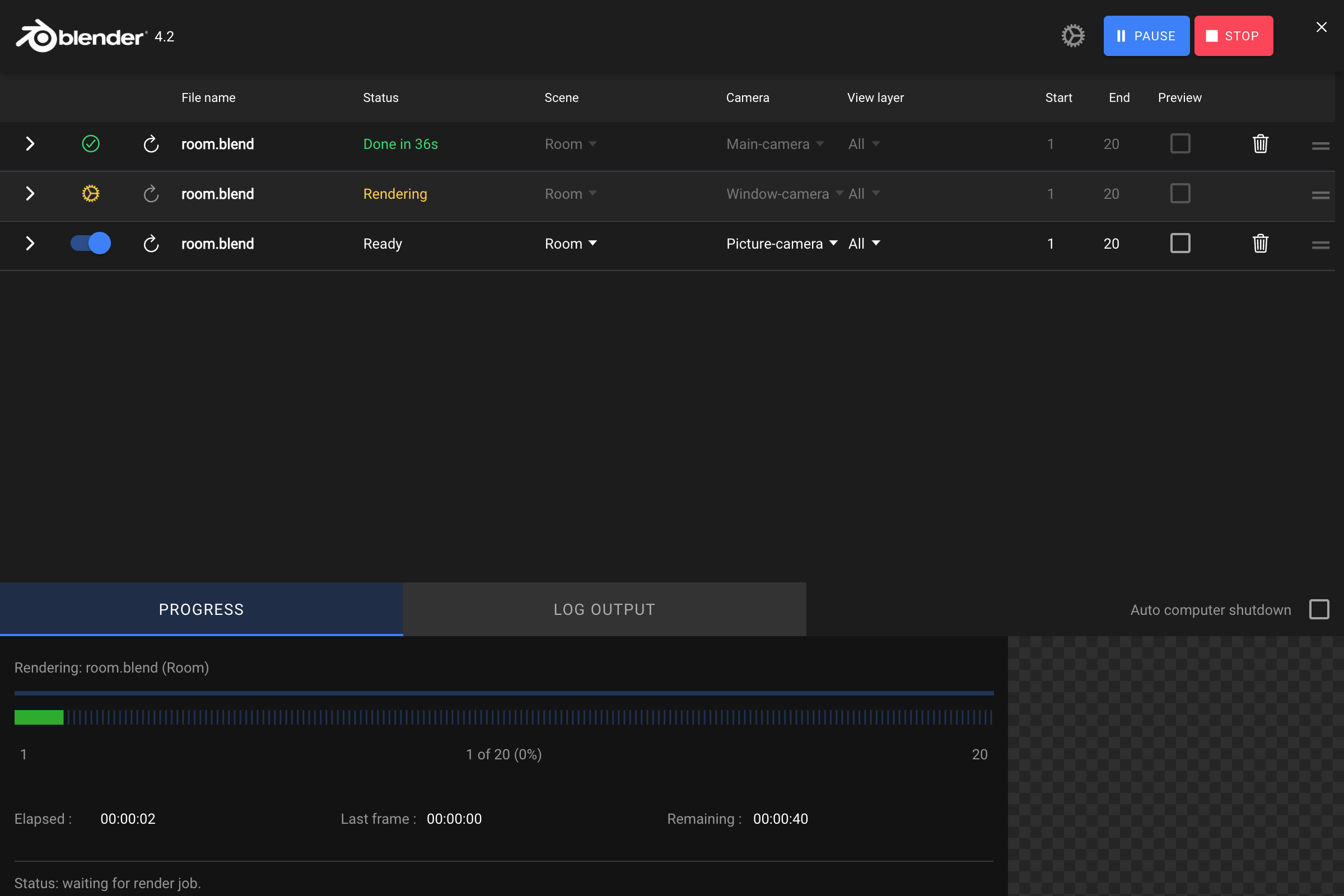The height and width of the screenshot is (896, 1344).
Task: Click the spinning gear status icon on Rendering row
Action: 90,194
